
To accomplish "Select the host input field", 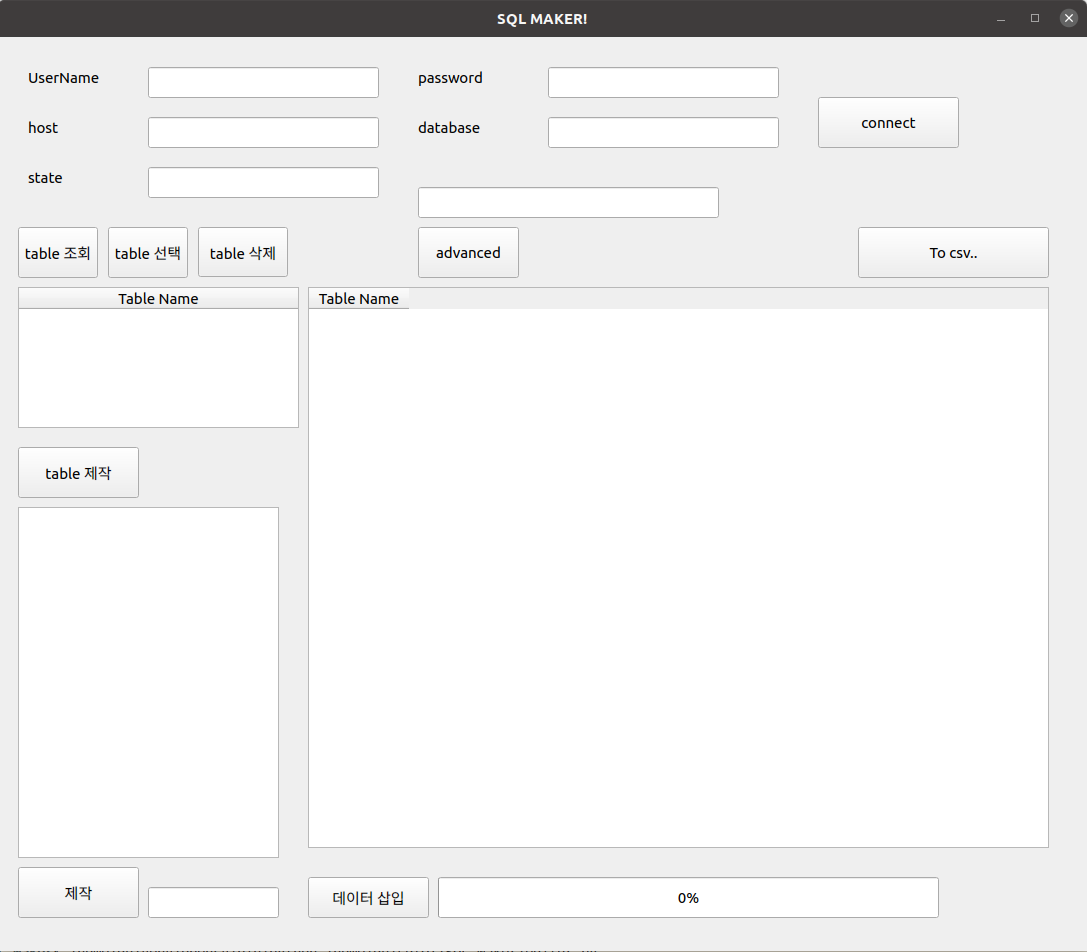I will tap(263, 132).
